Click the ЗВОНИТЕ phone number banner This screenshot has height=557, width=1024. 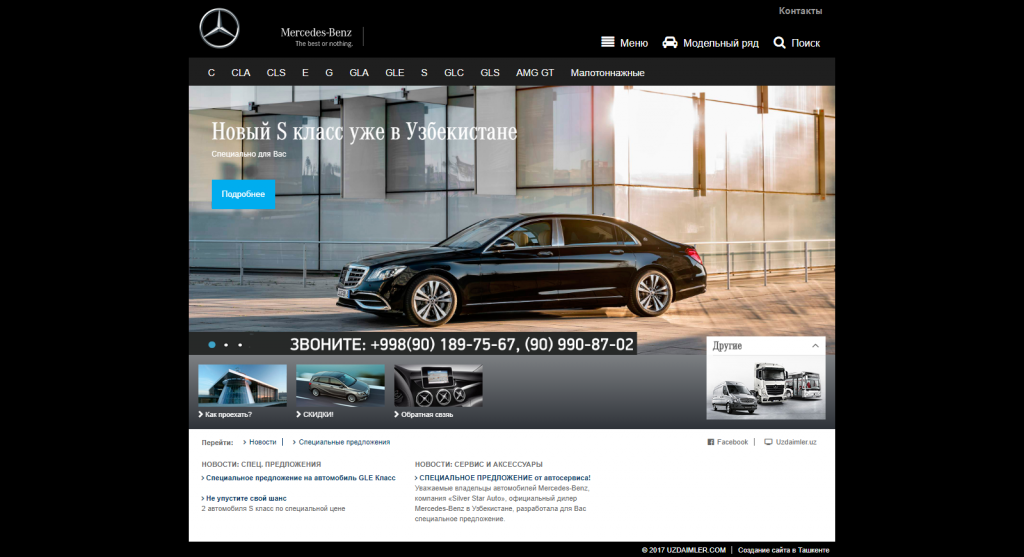tap(462, 344)
